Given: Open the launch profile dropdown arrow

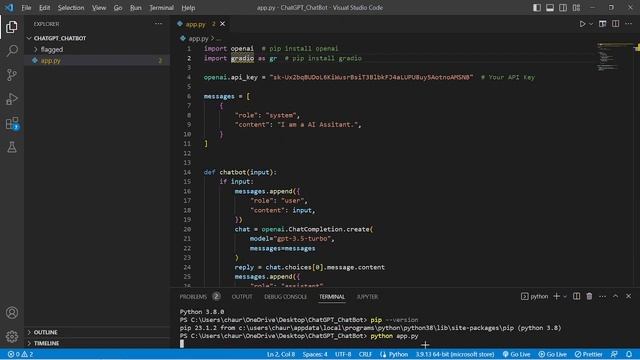Looking at the screenshot, I should 565,296.
